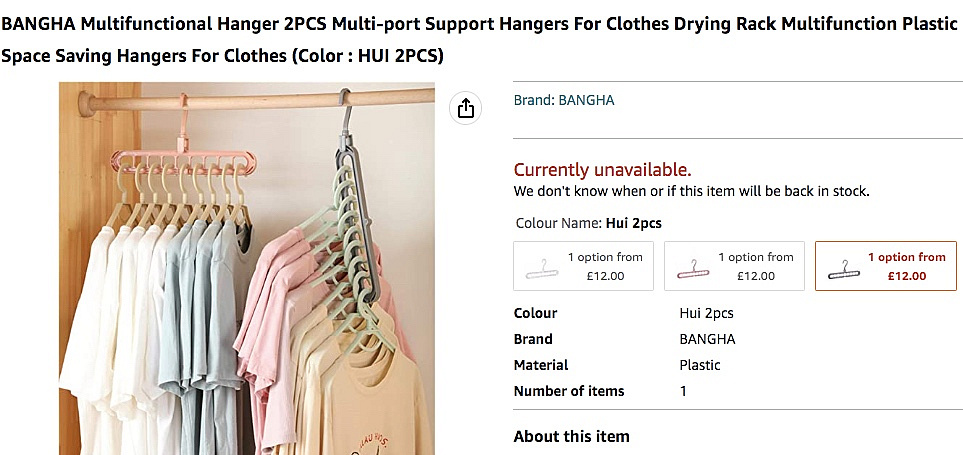Click the grey vertical hanger in photo

(x=352, y=200)
